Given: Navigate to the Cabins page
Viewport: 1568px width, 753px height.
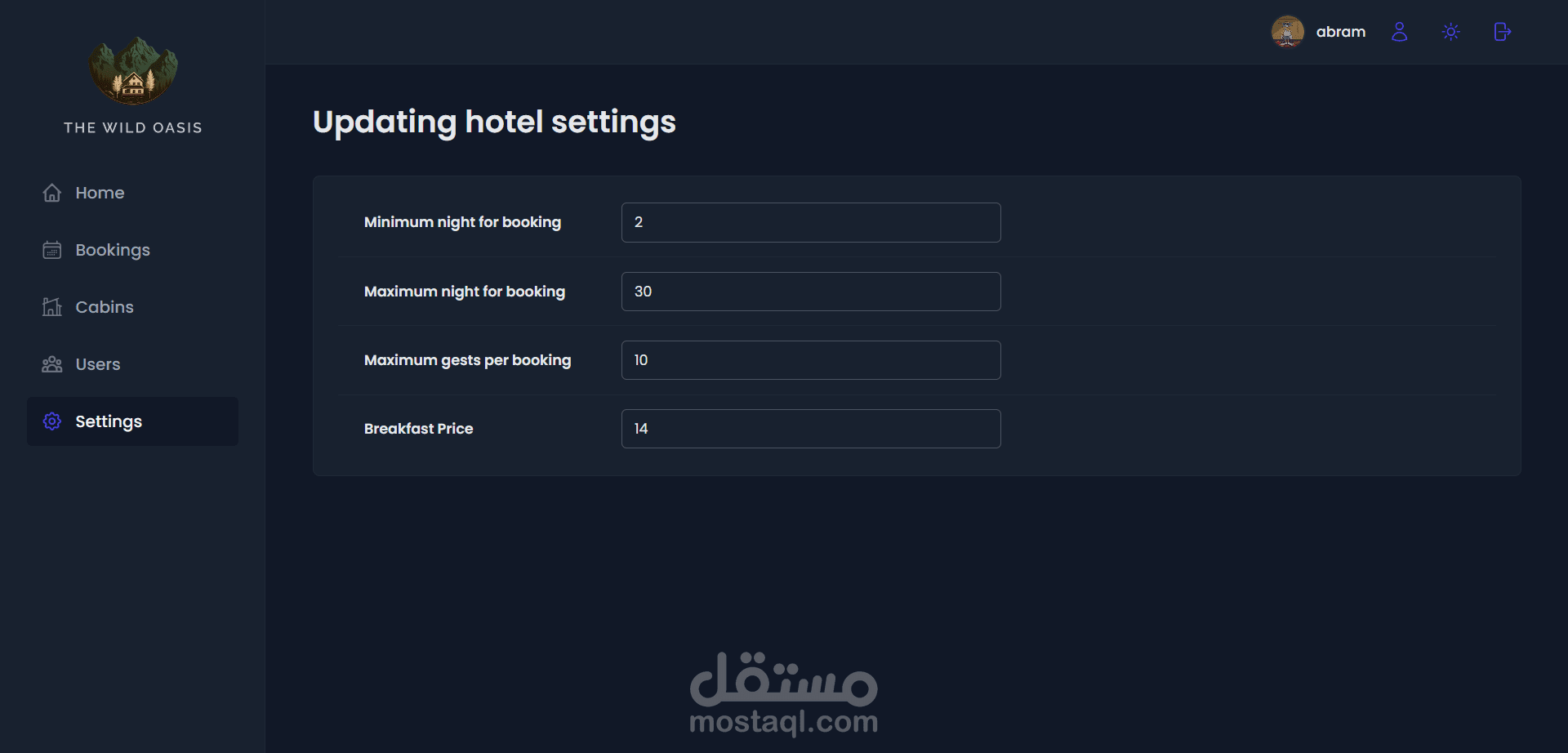Looking at the screenshot, I should tap(105, 307).
